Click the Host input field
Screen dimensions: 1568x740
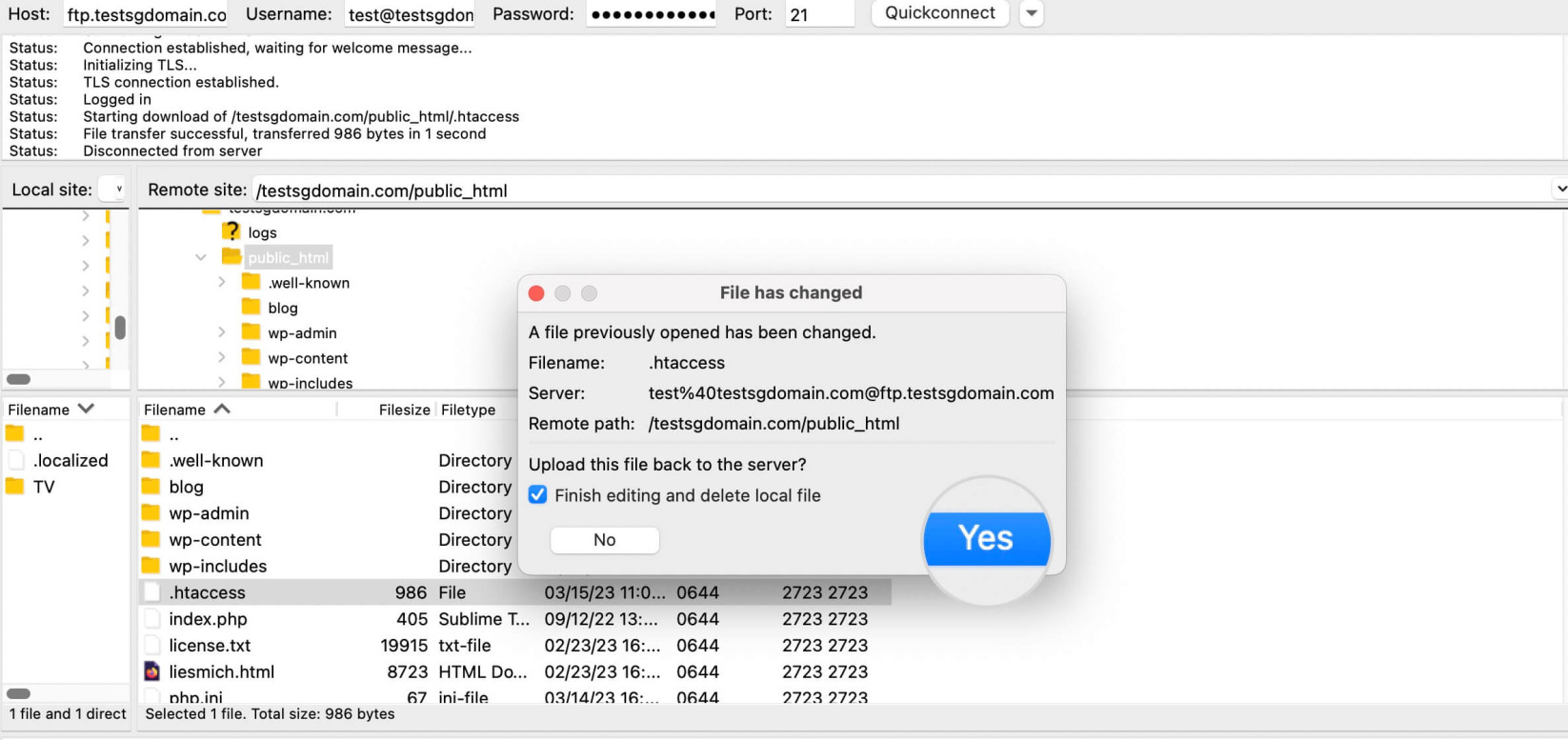click(147, 14)
